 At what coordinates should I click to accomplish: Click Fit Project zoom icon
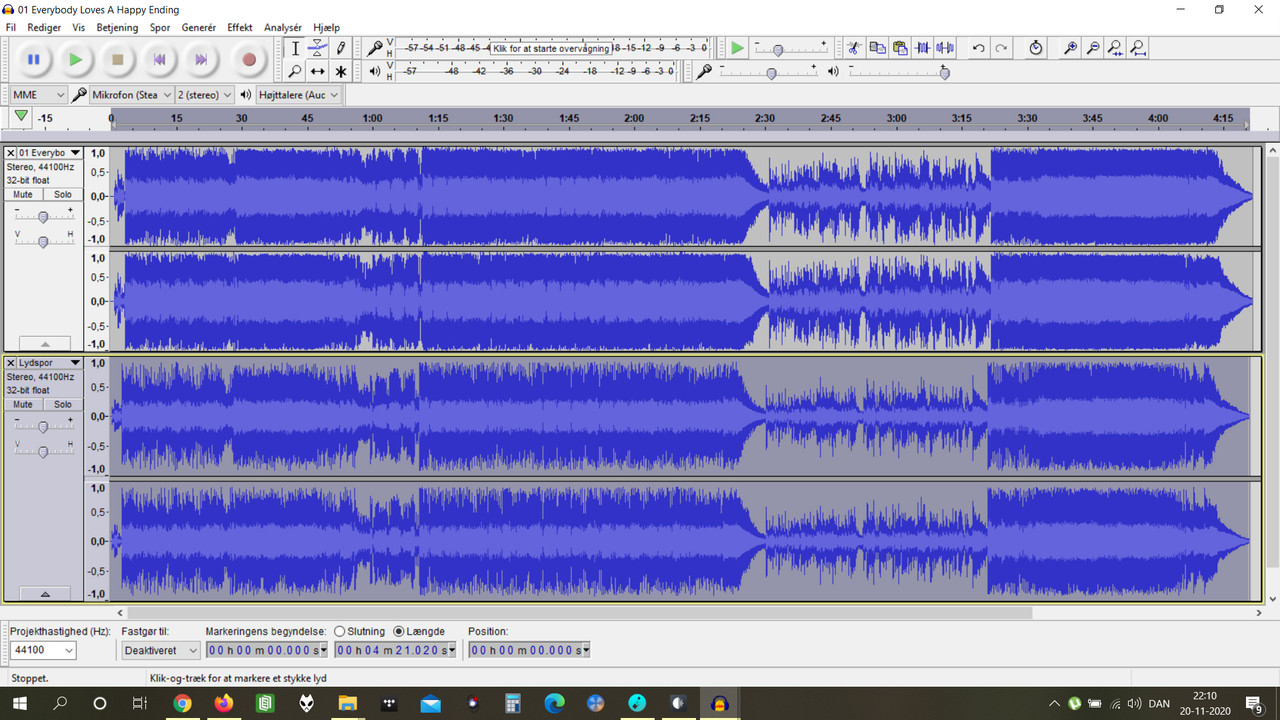(1138, 48)
